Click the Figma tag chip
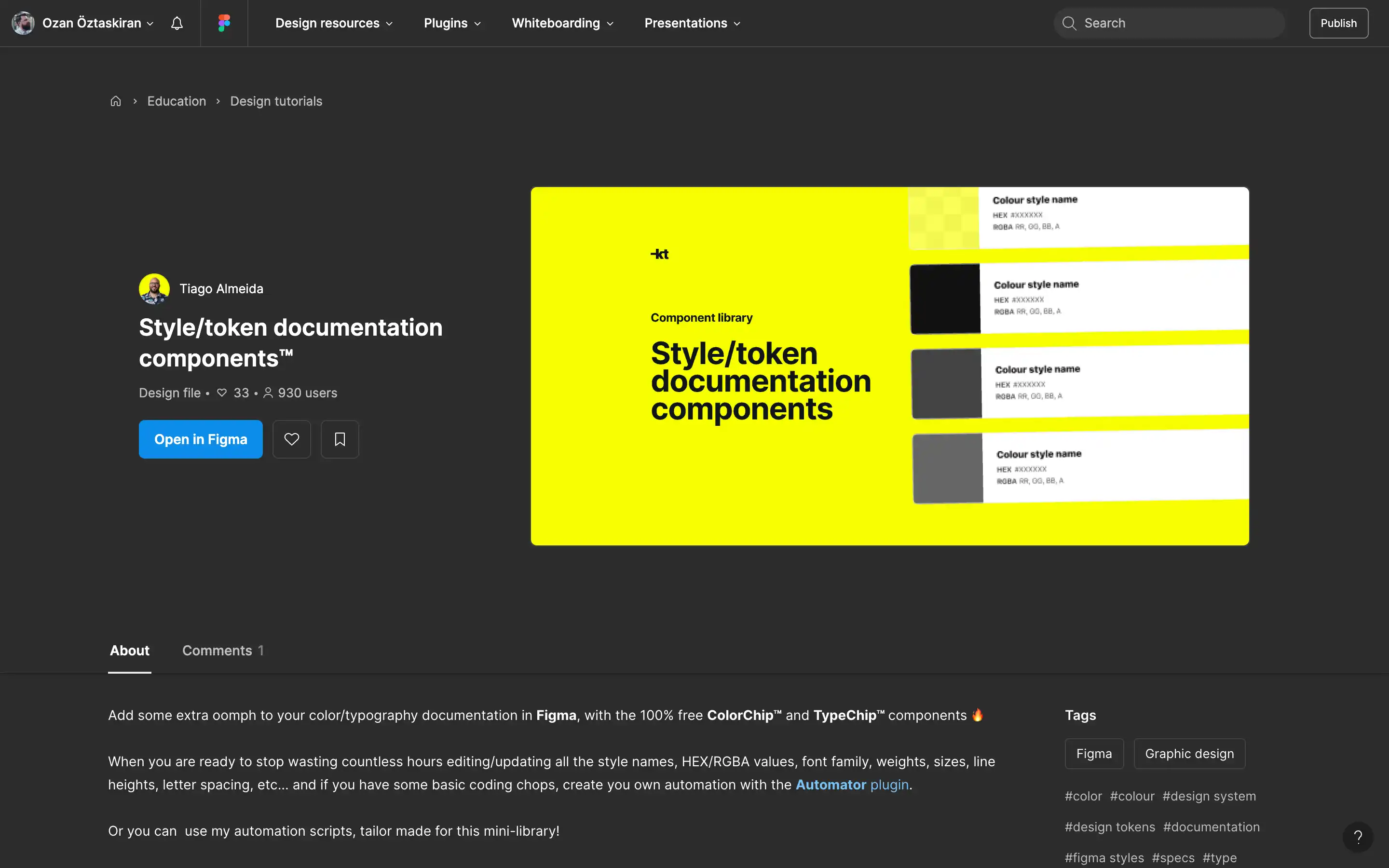The width and height of the screenshot is (1389, 868). (1094, 754)
